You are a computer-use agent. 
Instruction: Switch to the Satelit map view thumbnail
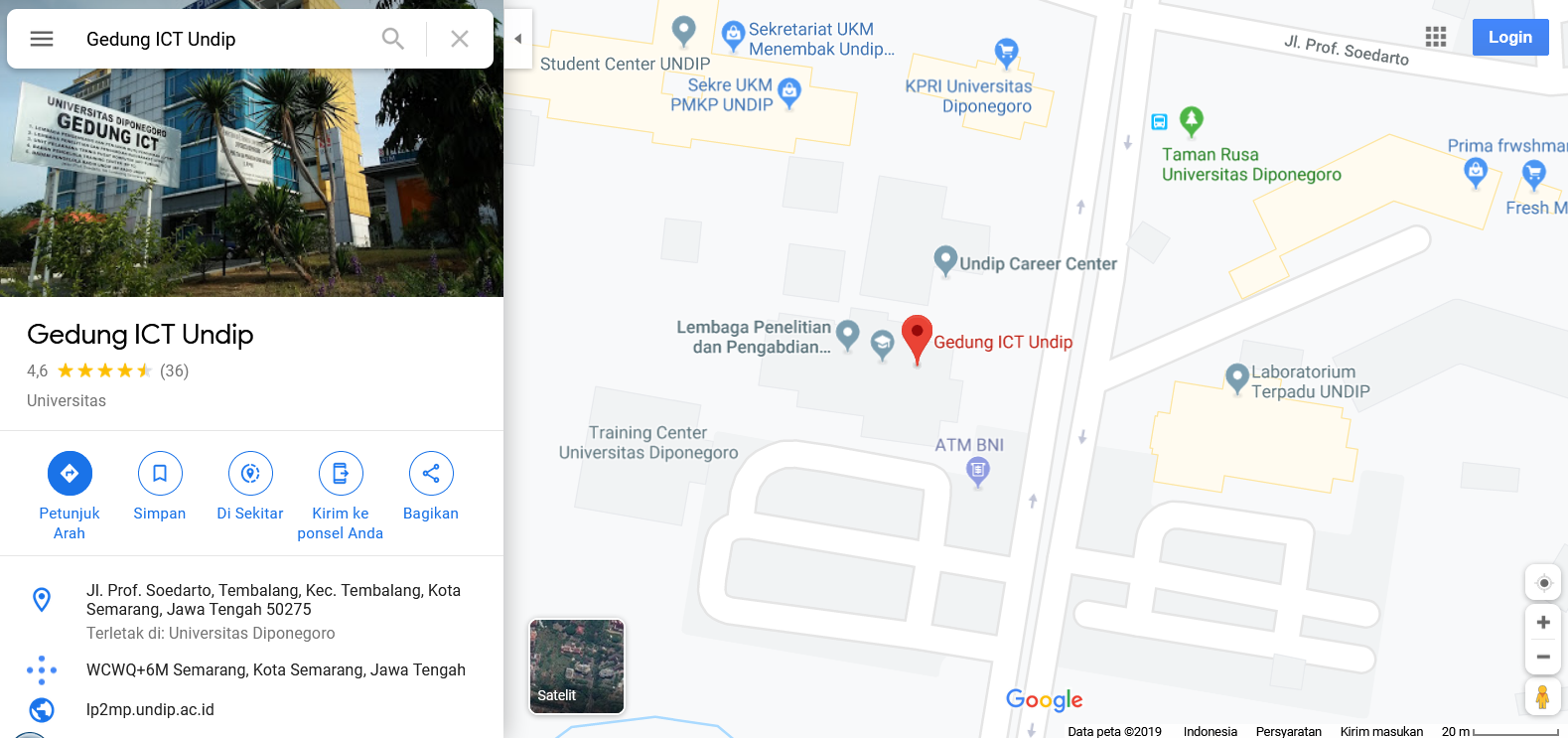(577, 665)
